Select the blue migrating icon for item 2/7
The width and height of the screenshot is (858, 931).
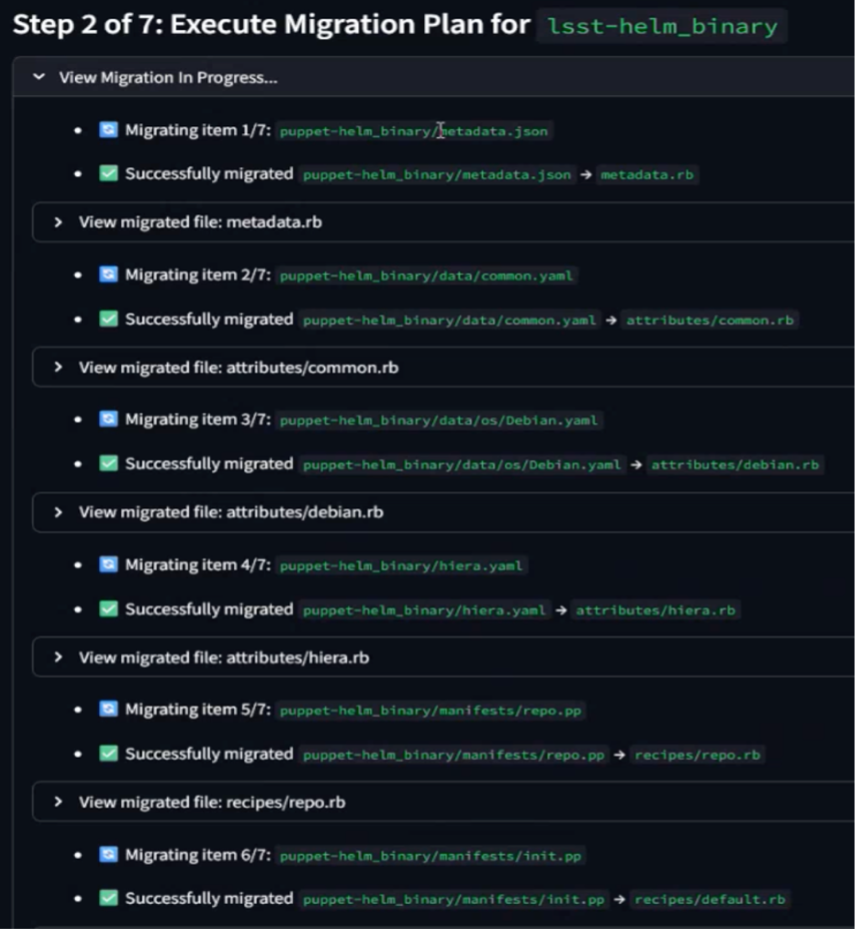pos(108,274)
